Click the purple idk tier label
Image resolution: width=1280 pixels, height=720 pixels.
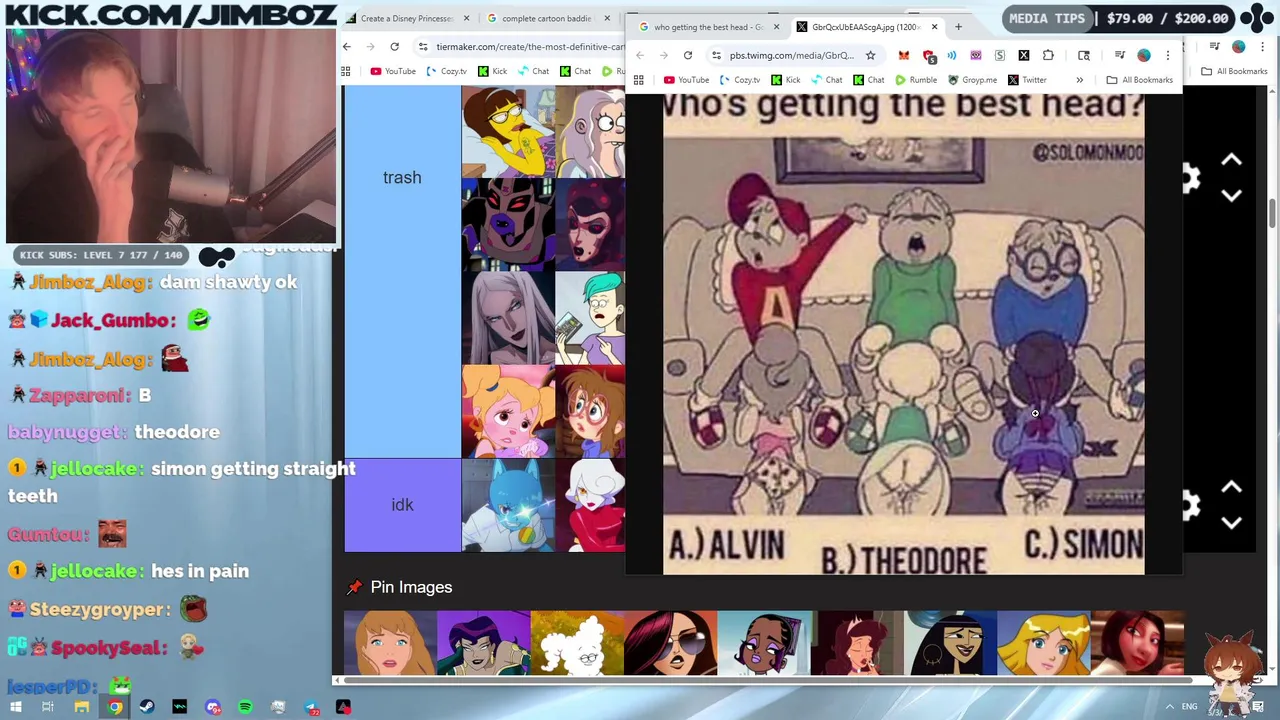coord(402,505)
